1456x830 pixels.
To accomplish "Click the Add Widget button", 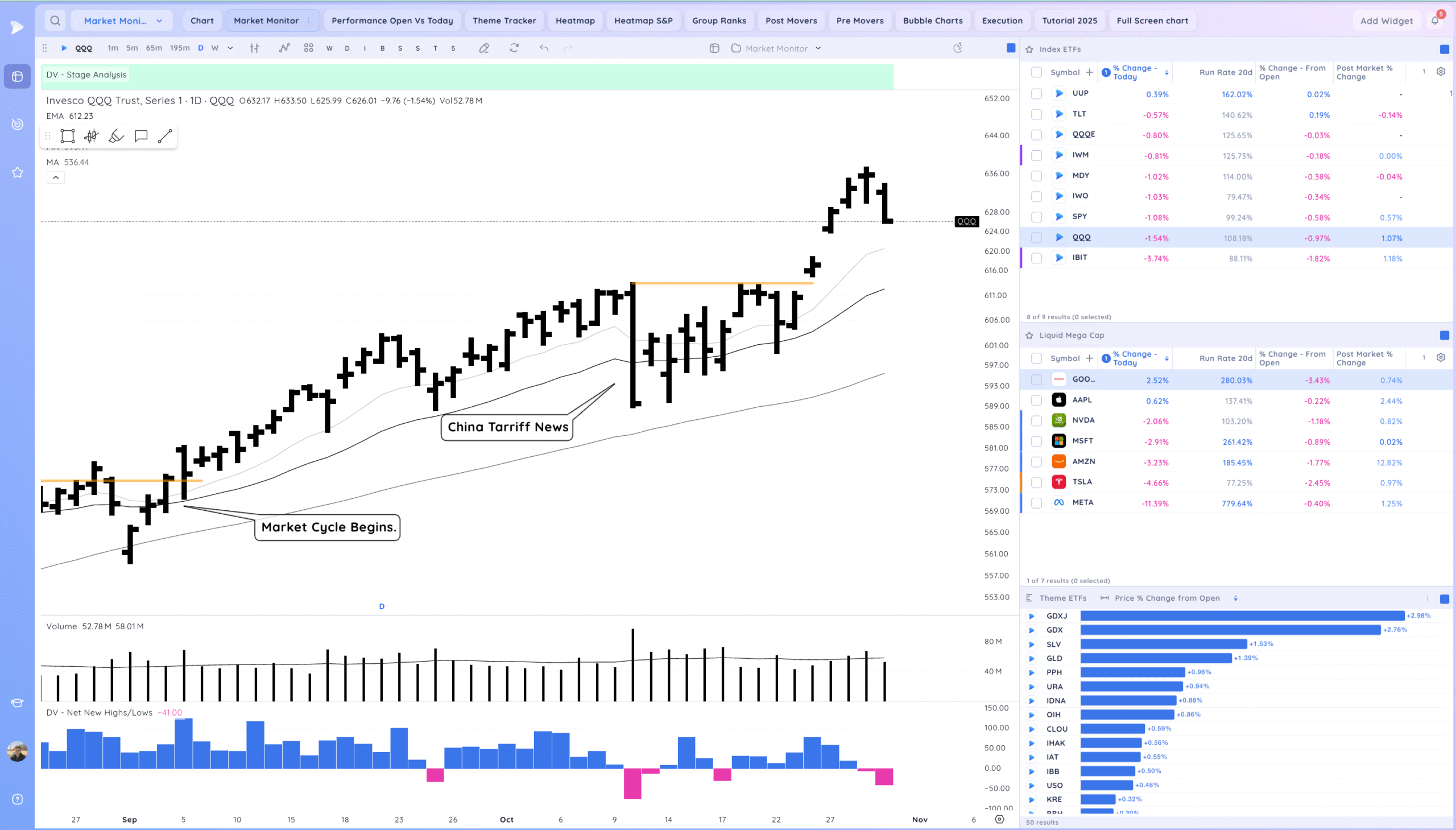I will click(x=1386, y=20).
